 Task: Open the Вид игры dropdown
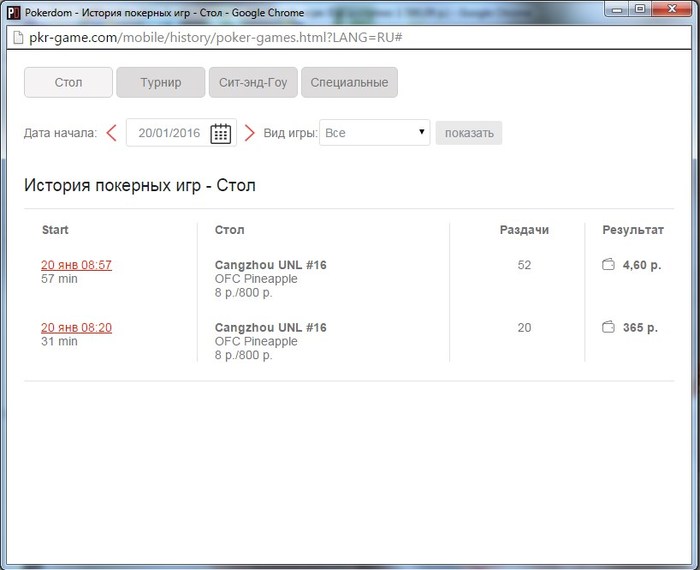[x=375, y=133]
